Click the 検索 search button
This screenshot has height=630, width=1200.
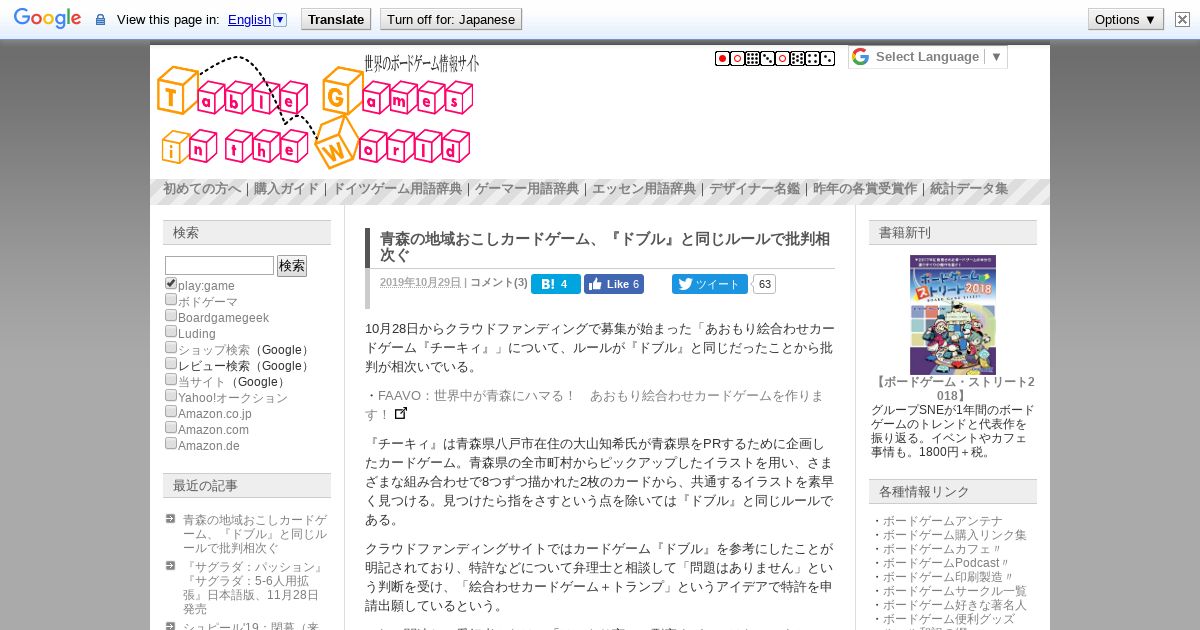click(292, 266)
